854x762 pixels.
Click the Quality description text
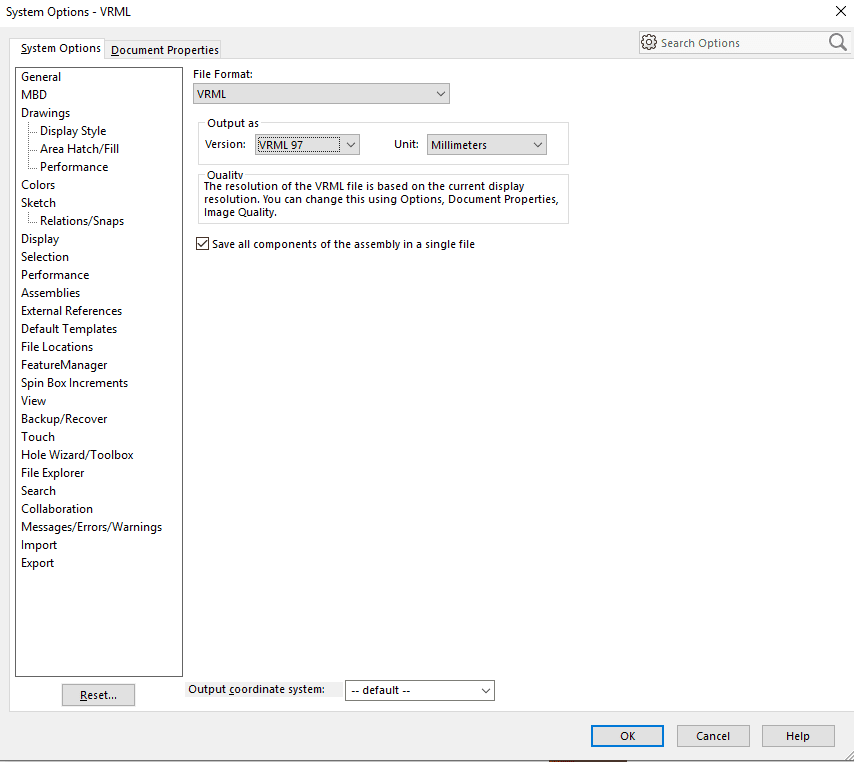tap(381, 199)
